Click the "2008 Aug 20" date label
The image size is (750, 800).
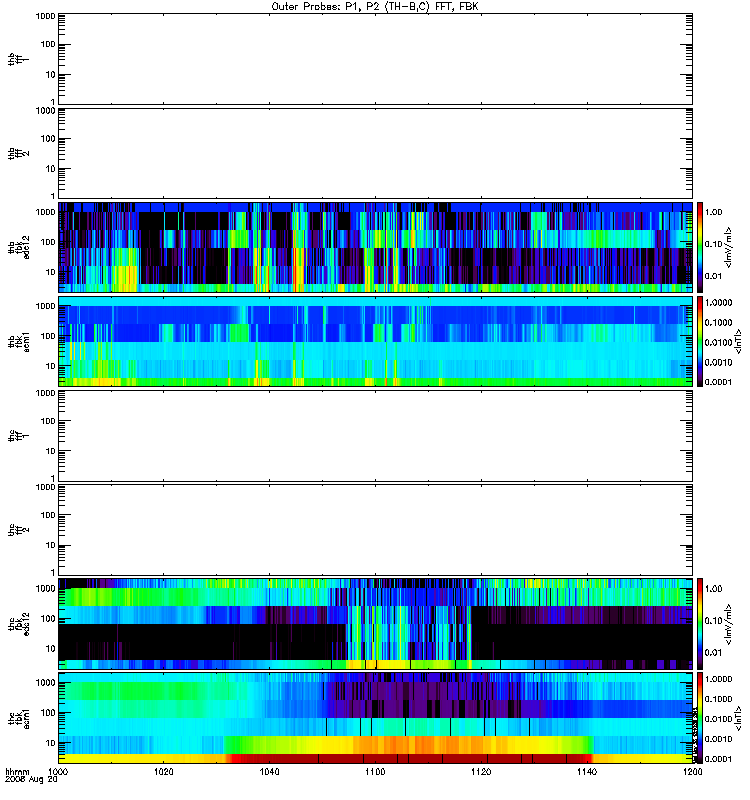click(x=31, y=780)
